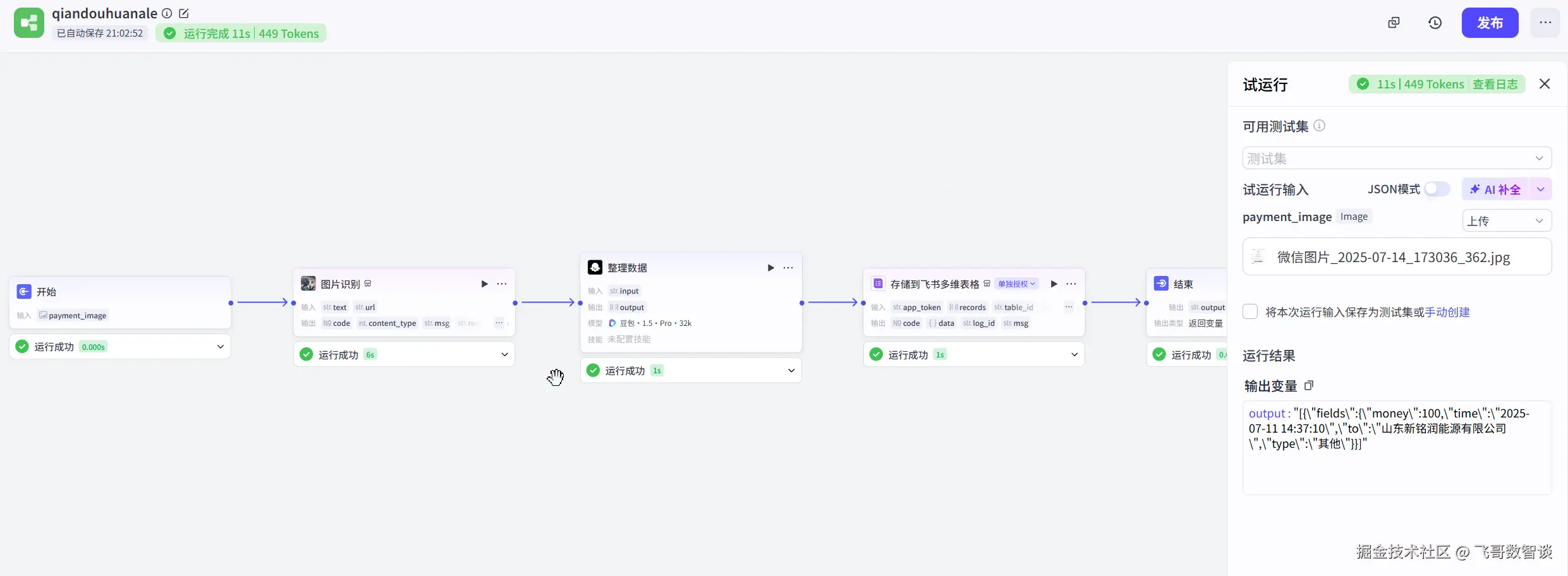Image resolution: width=1568 pixels, height=576 pixels.
Task: Check the save run input as test set box
Action: coord(1250,312)
